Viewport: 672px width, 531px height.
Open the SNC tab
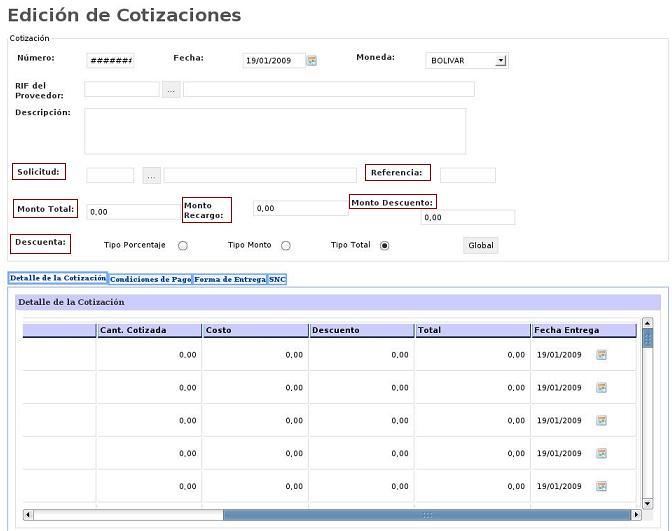[x=277, y=280]
